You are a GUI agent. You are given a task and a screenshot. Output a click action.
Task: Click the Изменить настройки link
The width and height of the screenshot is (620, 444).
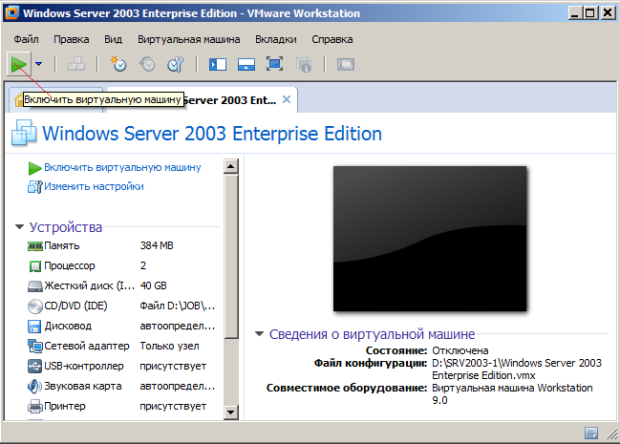[x=94, y=186]
